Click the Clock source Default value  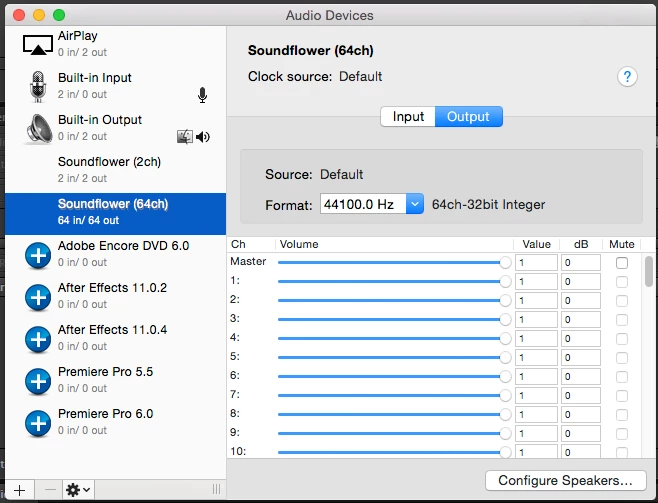pyautogui.click(x=360, y=76)
